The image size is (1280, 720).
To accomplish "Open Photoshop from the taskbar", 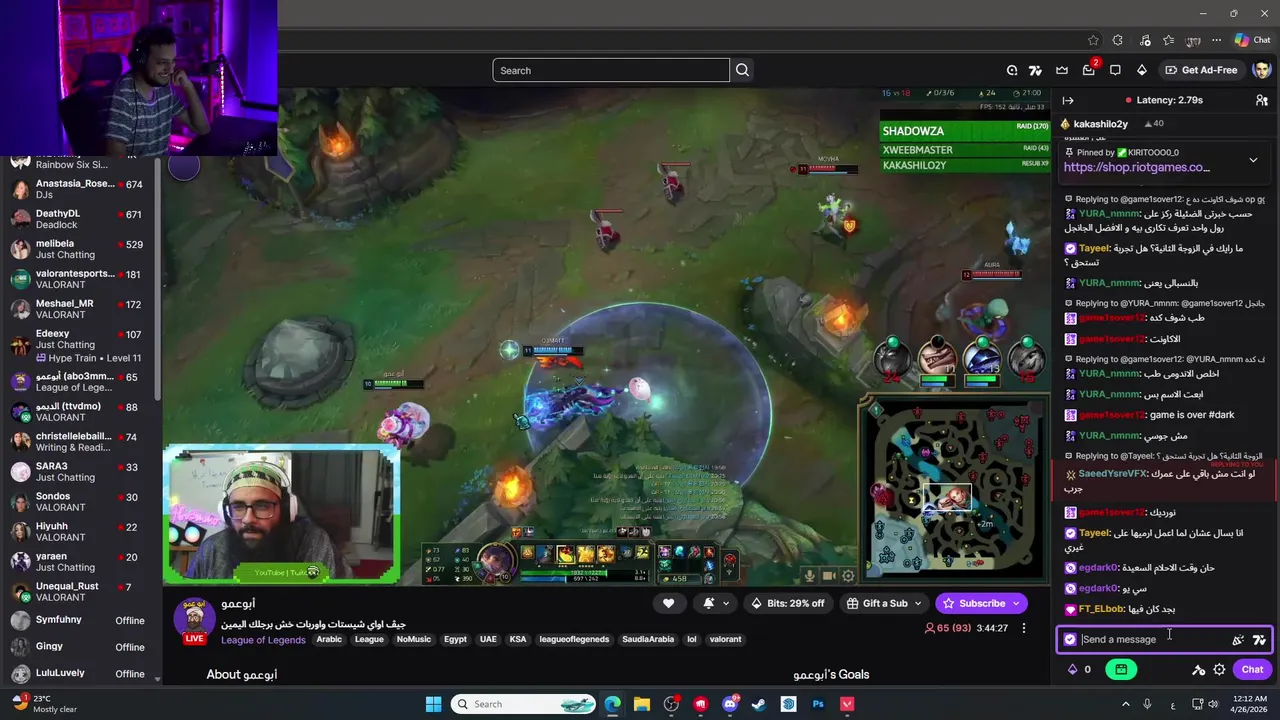I will pyautogui.click(x=818, y=704).
